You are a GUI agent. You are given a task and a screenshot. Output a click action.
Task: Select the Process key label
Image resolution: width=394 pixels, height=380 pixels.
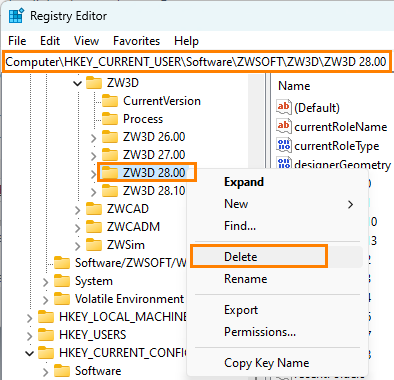(143, 119)
